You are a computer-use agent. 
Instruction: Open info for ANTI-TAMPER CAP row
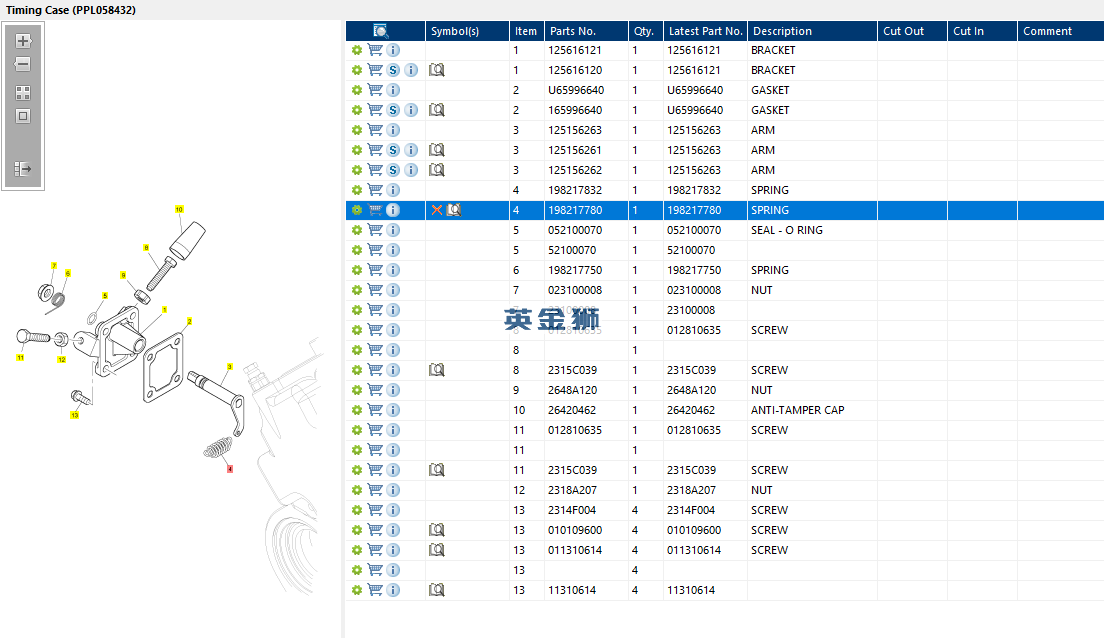click(393, 410)
